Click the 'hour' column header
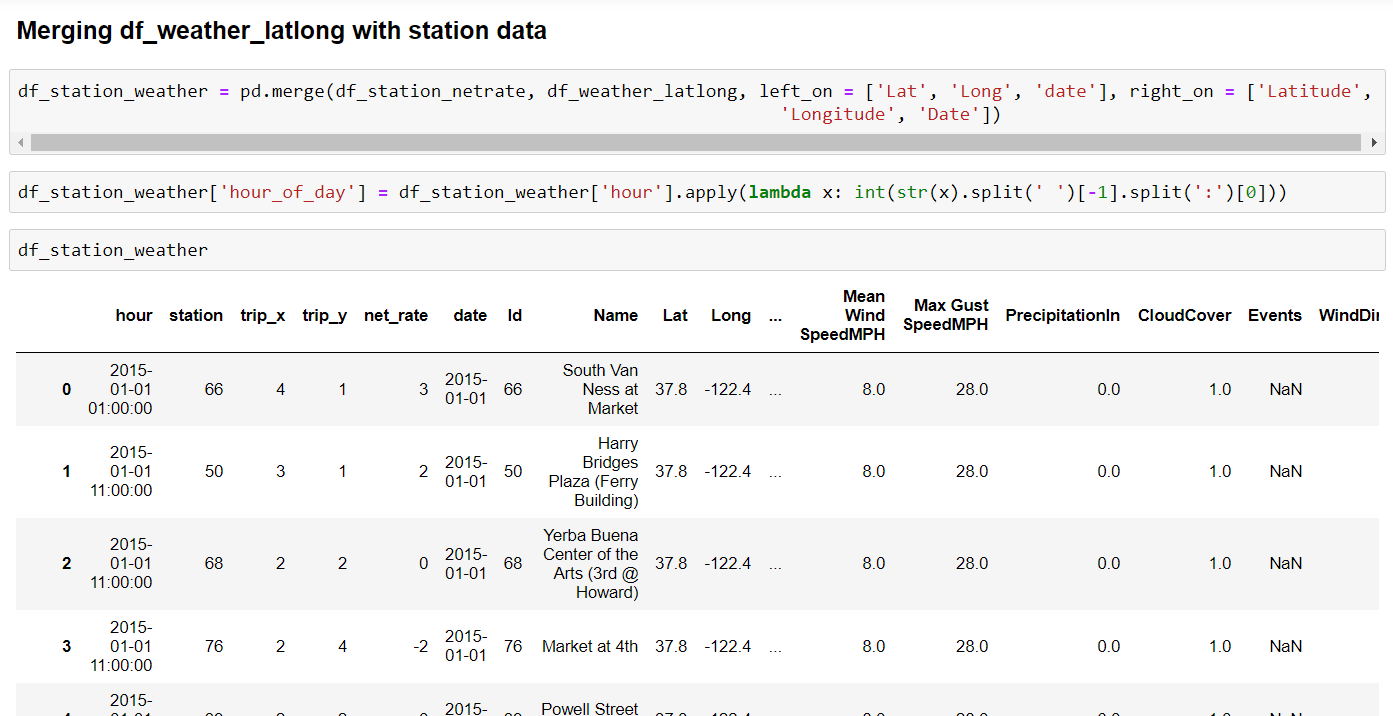This screenshot has height=716, width=1393. click(134, 316)
